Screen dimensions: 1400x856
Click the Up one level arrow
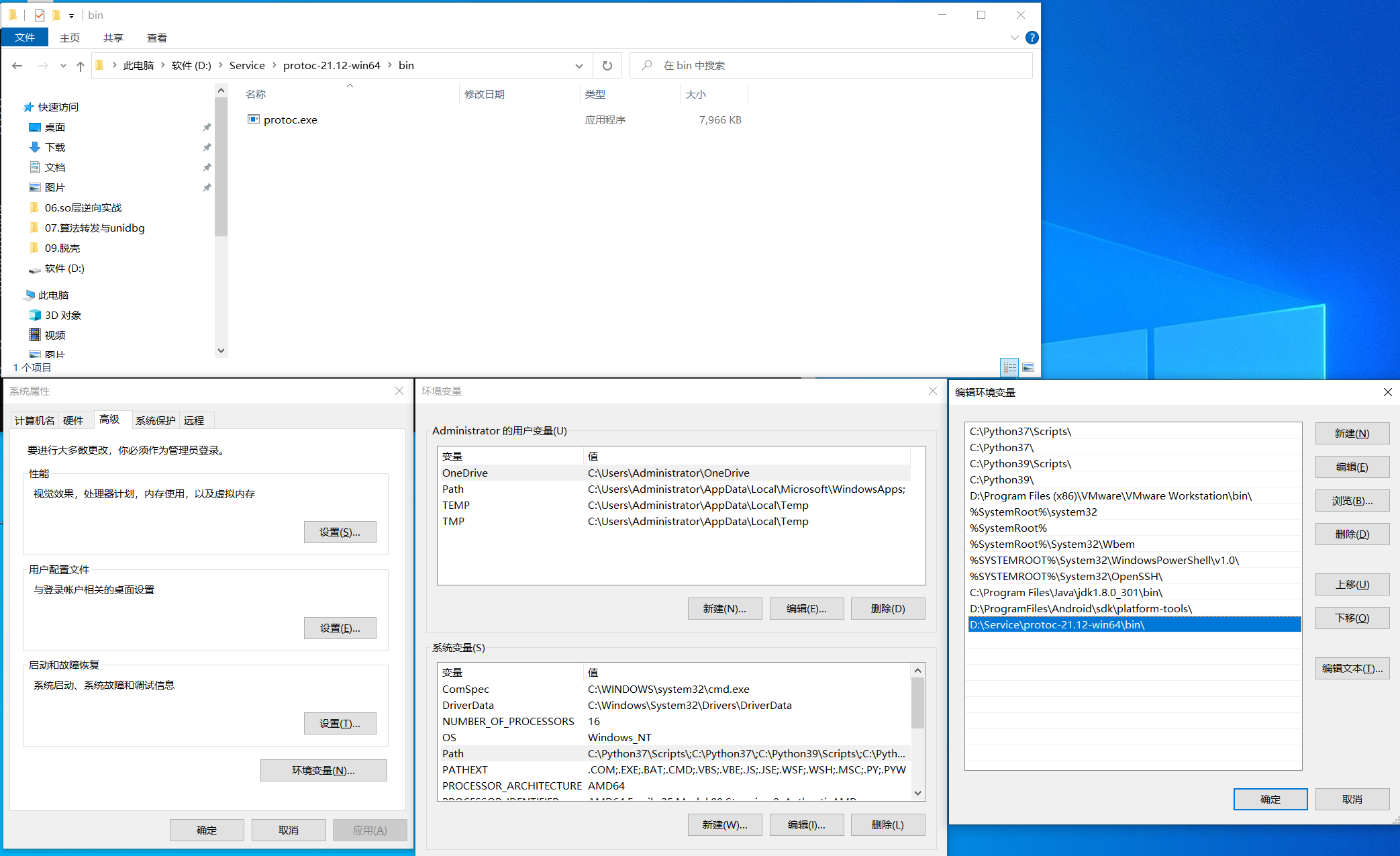click(x=81, y=66)
